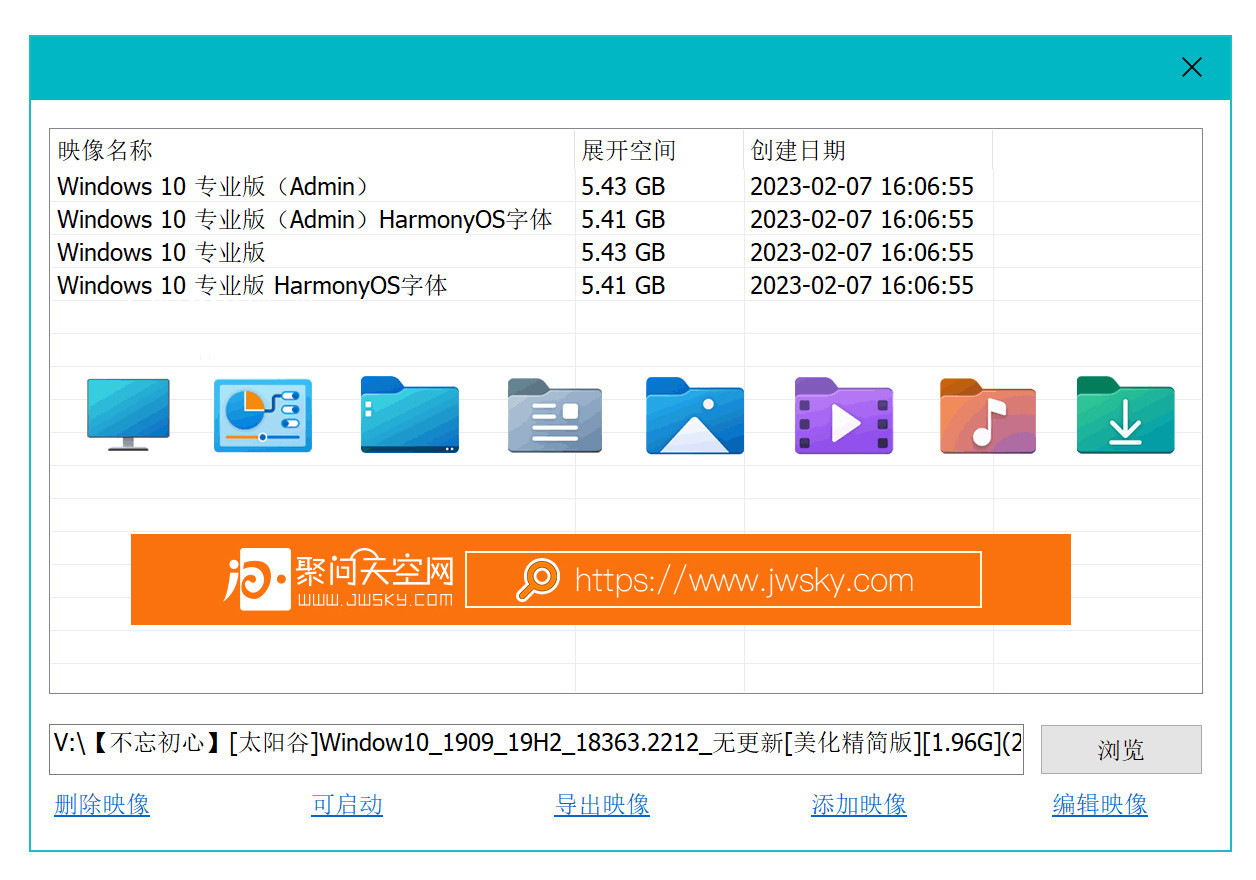Click the creation date in the second row
Viewport: 1256px width, 880px height.
(862, 220)
